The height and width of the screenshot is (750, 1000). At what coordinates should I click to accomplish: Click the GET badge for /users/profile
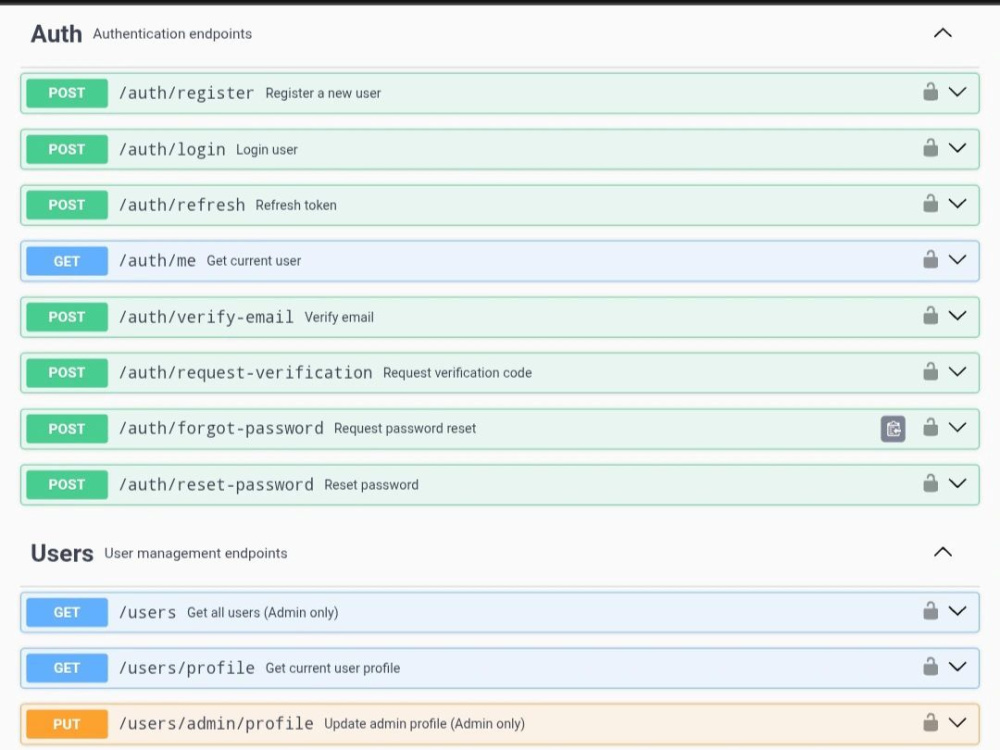[67, 668]
